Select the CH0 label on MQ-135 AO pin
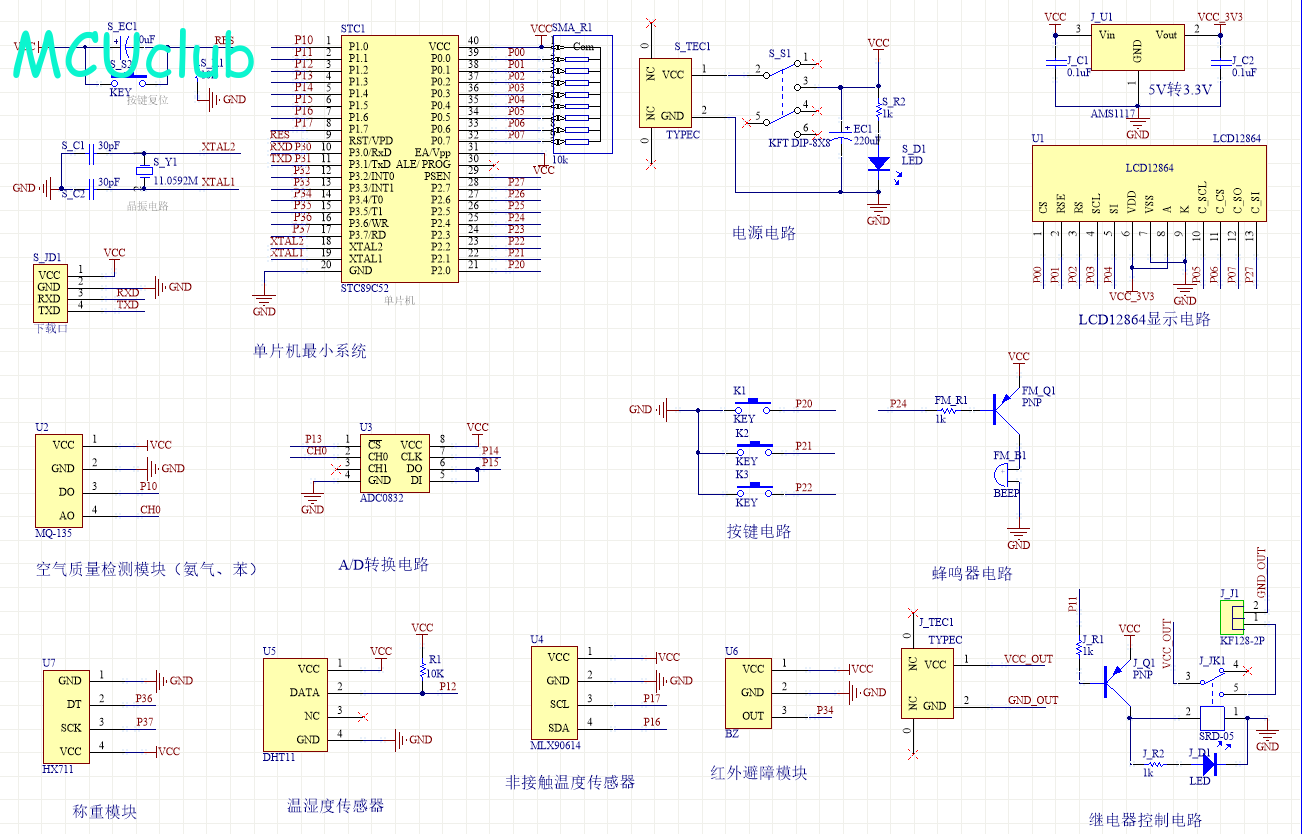The height and width of the screenshot is (834, 1302). (x=150, y=510)
